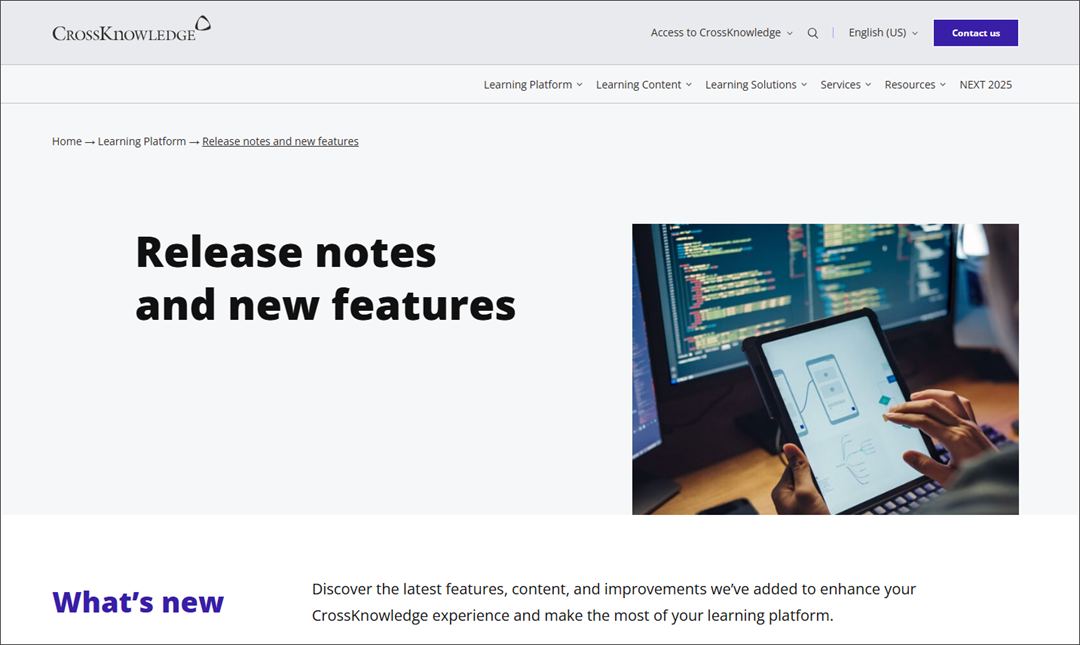Open the English (US) language selector
The image size is (1080, 645).
click(x=882, y=32)
